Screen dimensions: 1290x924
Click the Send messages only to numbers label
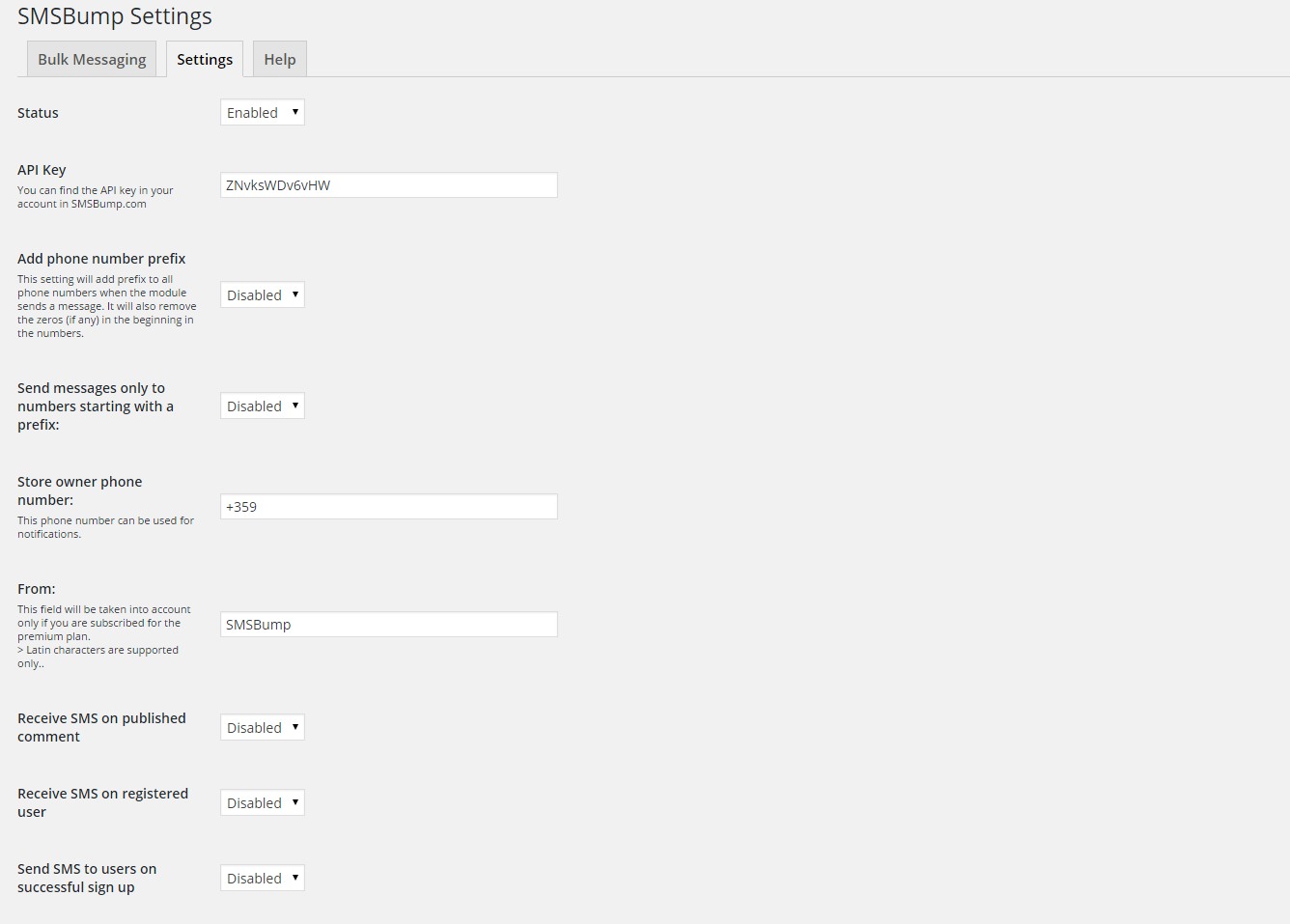tap(96, 406)
